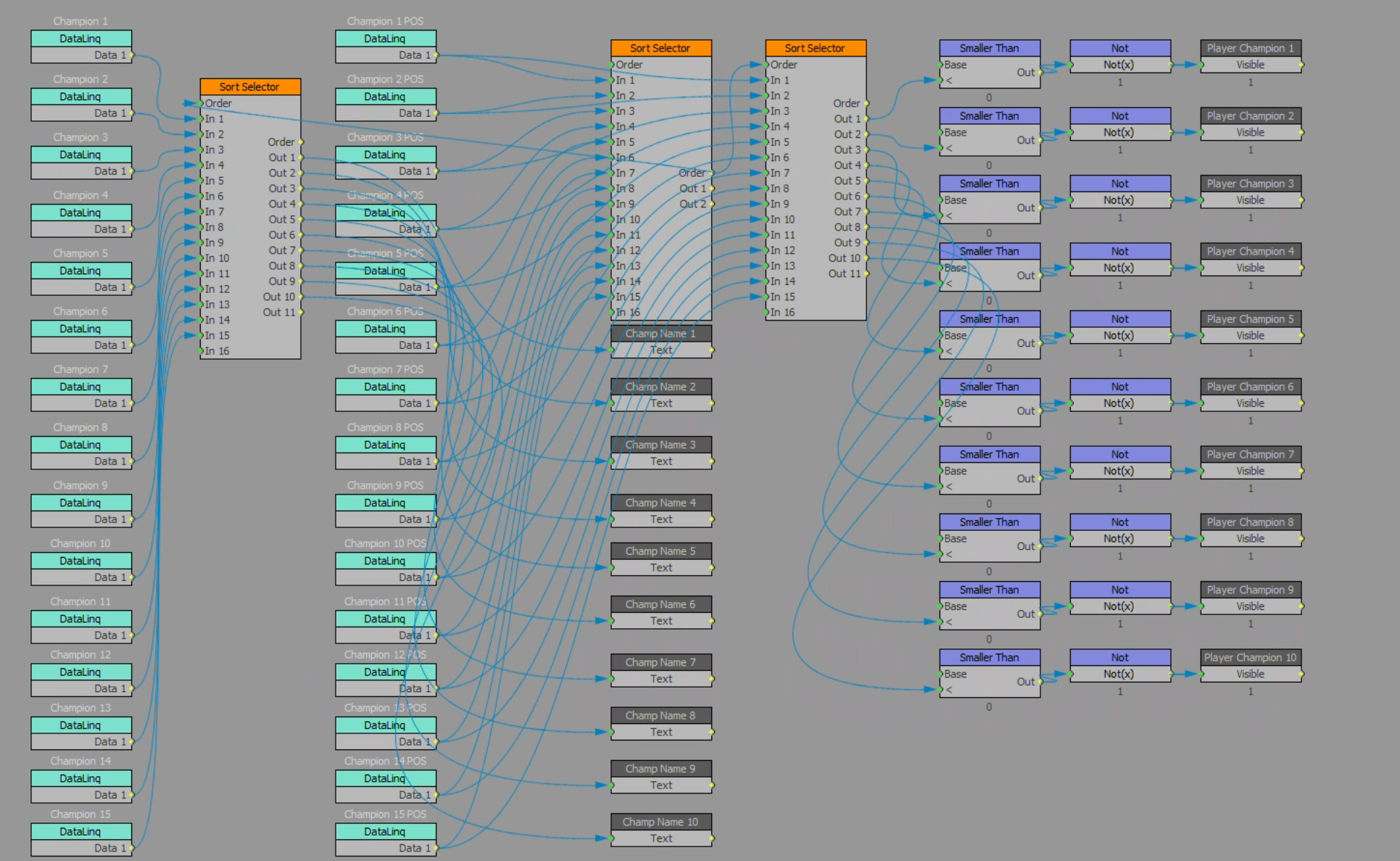Viewport: 1400px width, 861px height.
Task: Select the rightmost Sort Selector node header
Action: click(815, 48)
